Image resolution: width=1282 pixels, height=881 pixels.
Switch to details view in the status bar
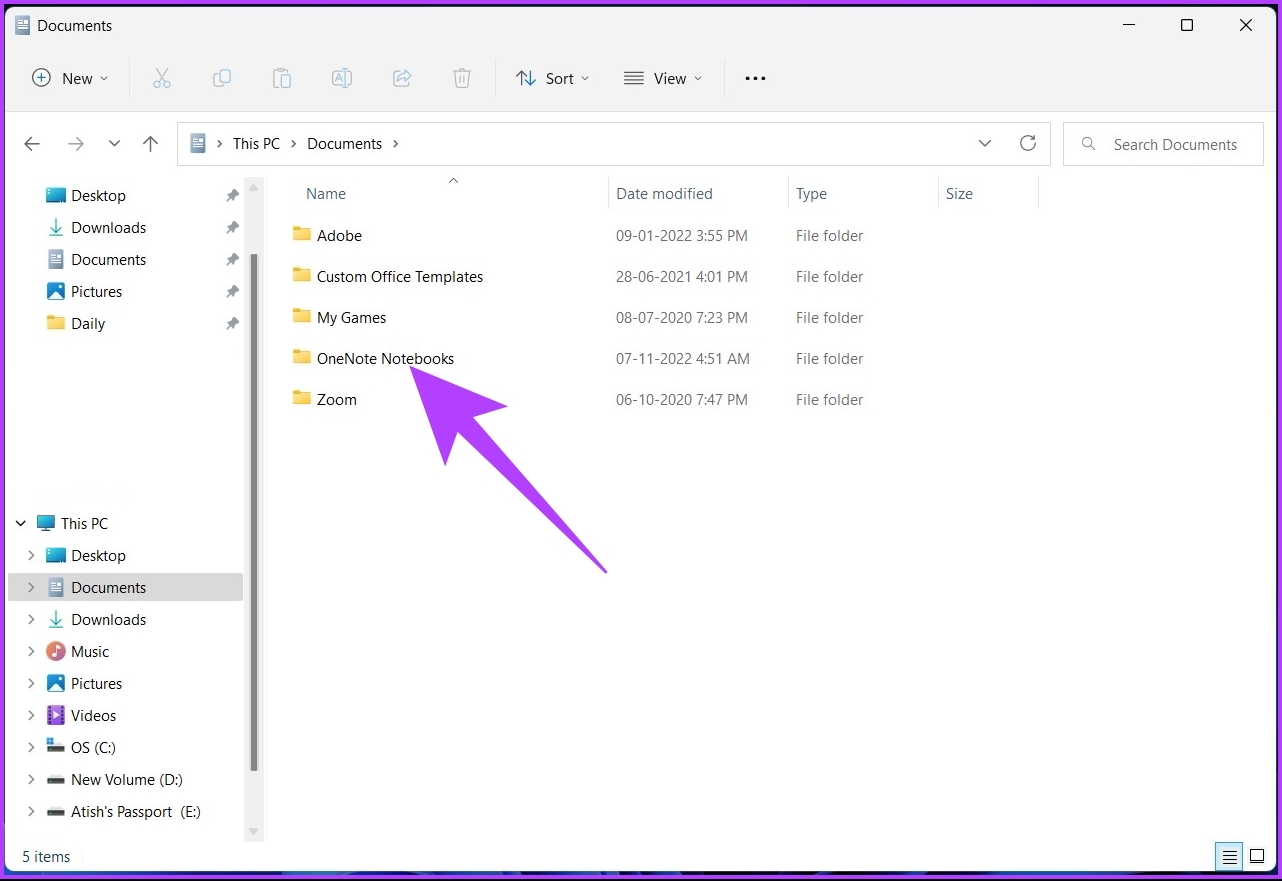tap(1229, 856)
